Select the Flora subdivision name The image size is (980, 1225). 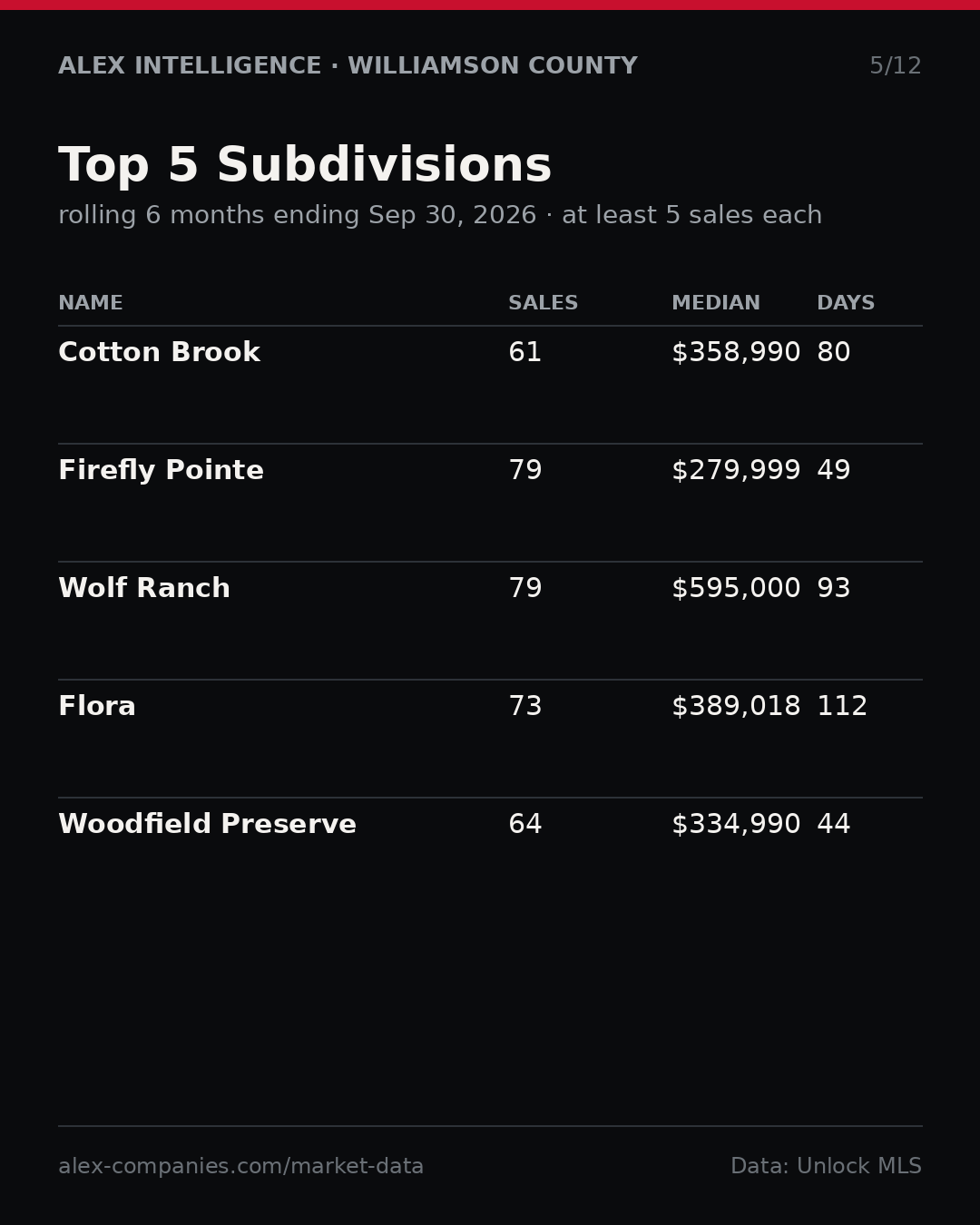coord(97,707)
